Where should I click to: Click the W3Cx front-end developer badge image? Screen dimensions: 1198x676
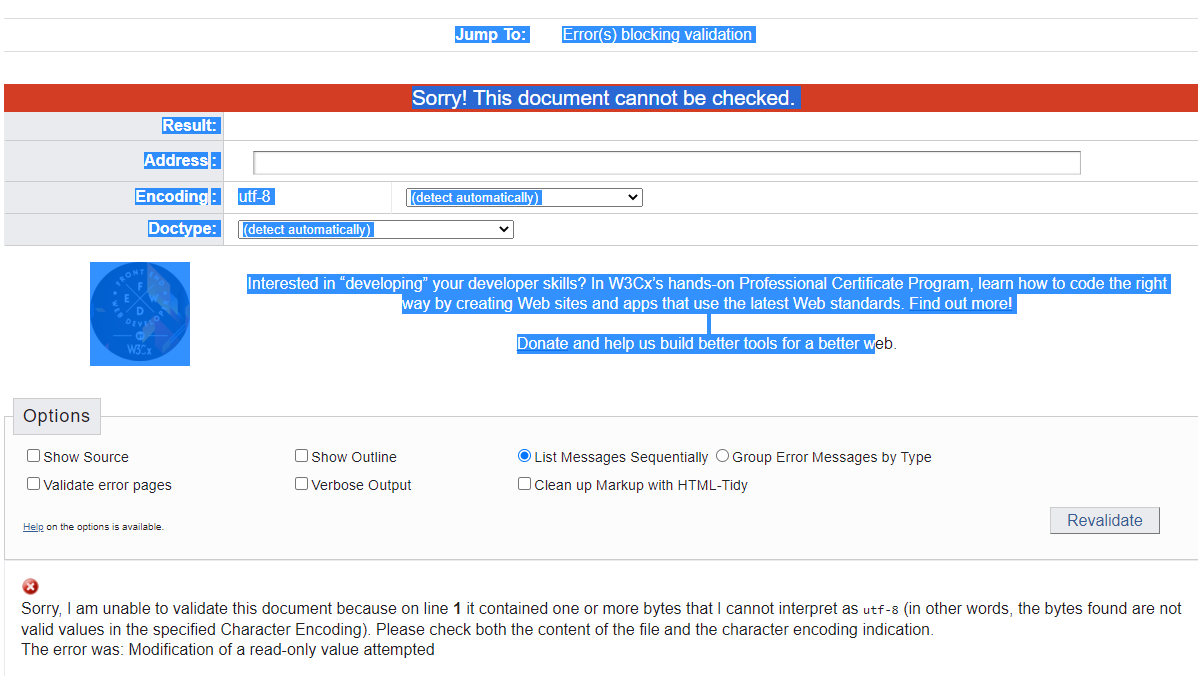click(x=140, y=314)
